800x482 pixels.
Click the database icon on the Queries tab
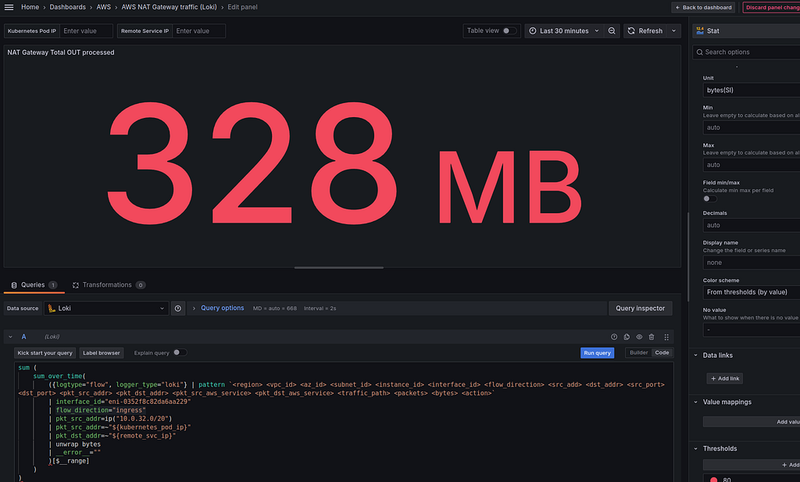[x=14, y=285]
